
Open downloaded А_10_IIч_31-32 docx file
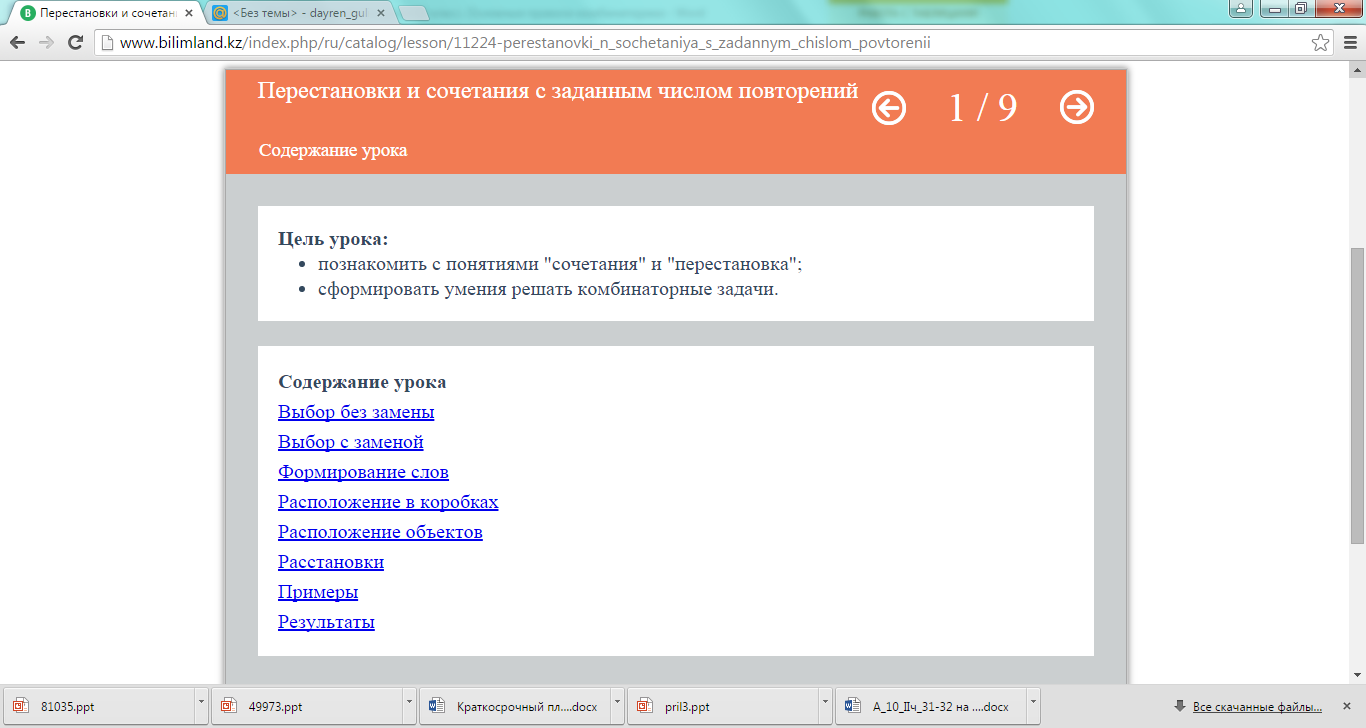pos(930,706)
